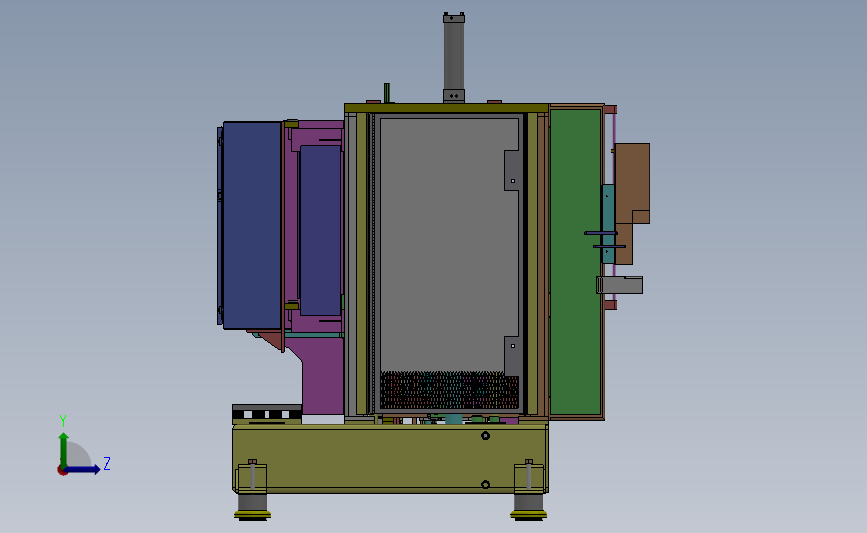Select the right leveling foot under the base

point(529,506)
